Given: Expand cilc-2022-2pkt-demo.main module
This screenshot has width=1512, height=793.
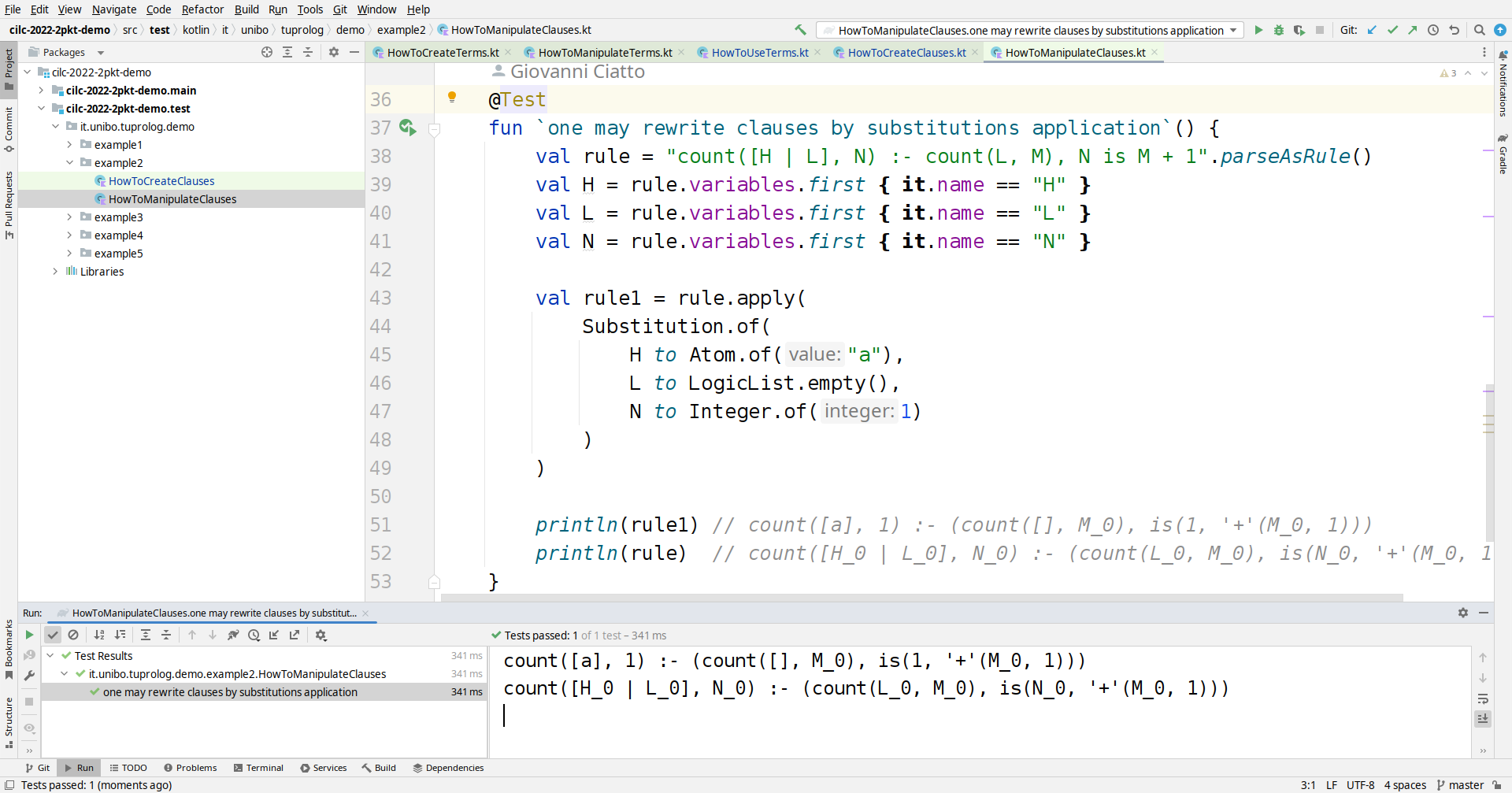Looking at the screenshot, I should coord(41,91).
